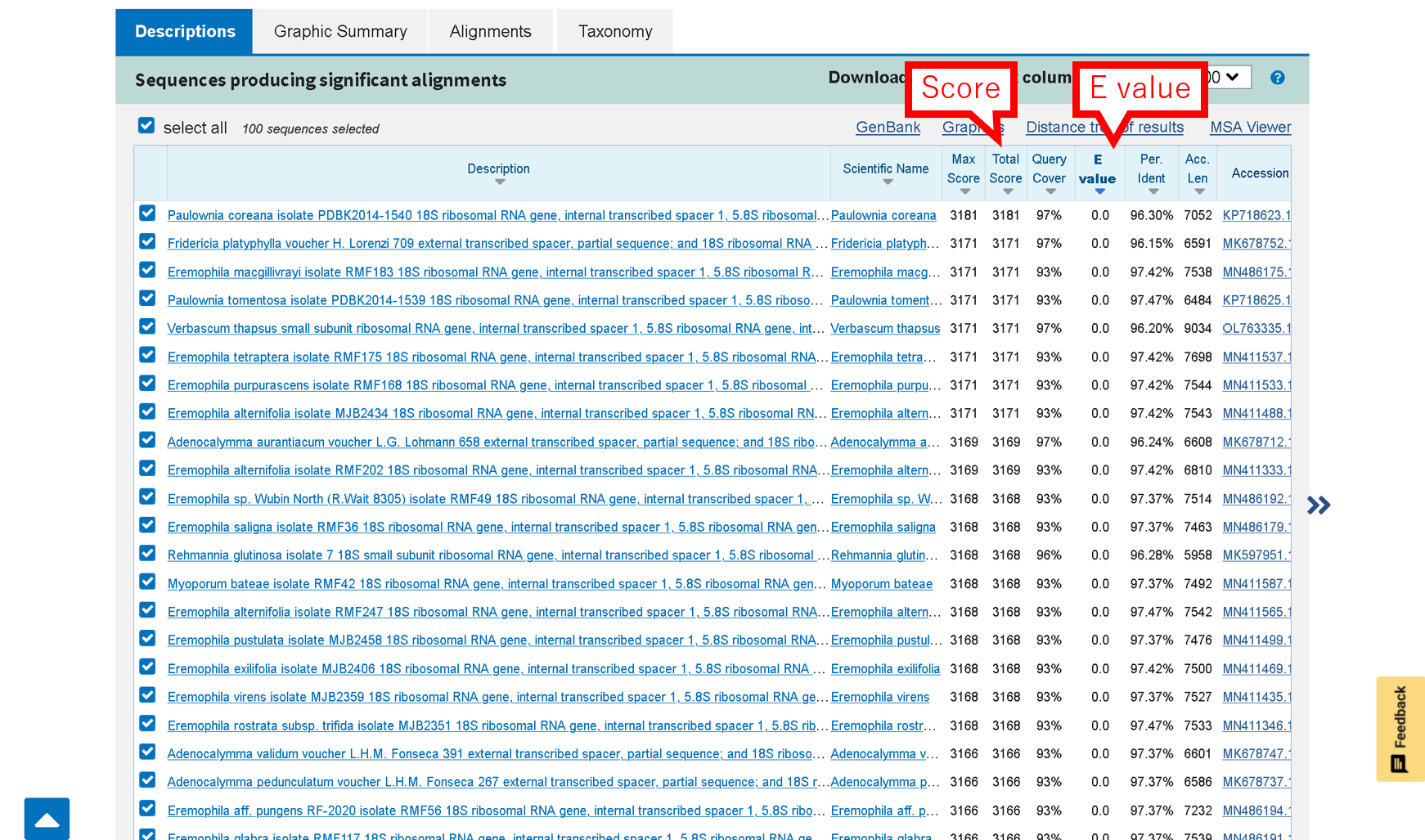Uncheck the Verbascum thapsus row checkbox
Screen dimensions: 1425x840
point(147,327)
